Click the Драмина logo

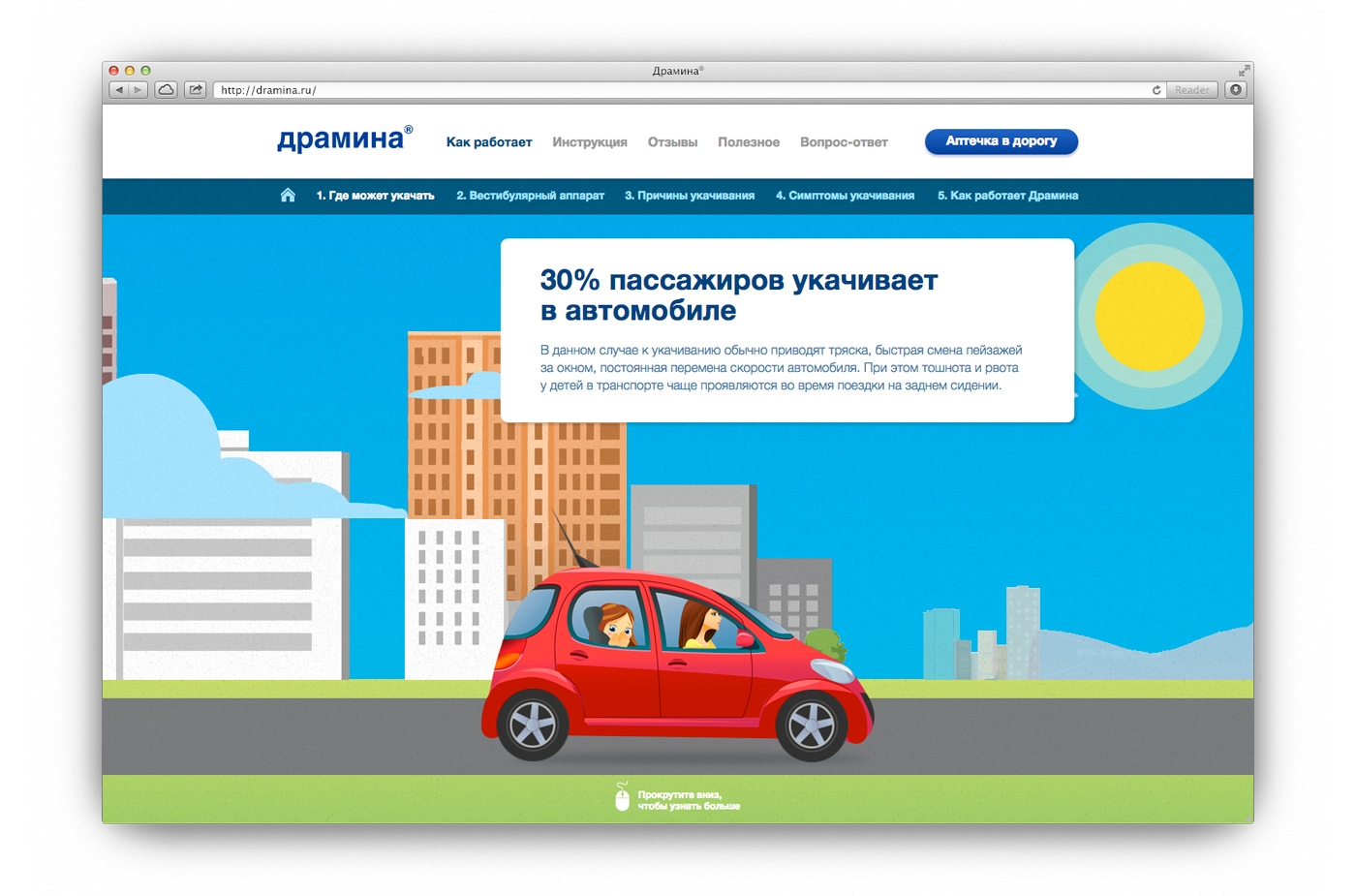pos(345,139)
